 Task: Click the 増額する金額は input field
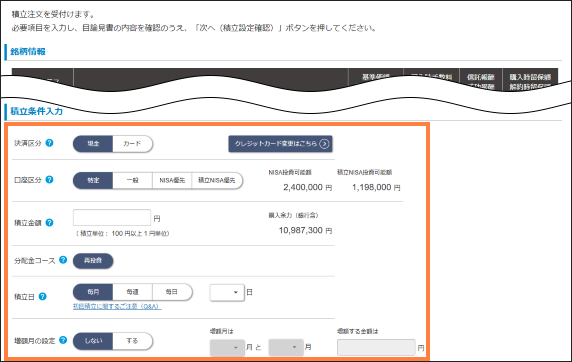(x=376, y=347)
